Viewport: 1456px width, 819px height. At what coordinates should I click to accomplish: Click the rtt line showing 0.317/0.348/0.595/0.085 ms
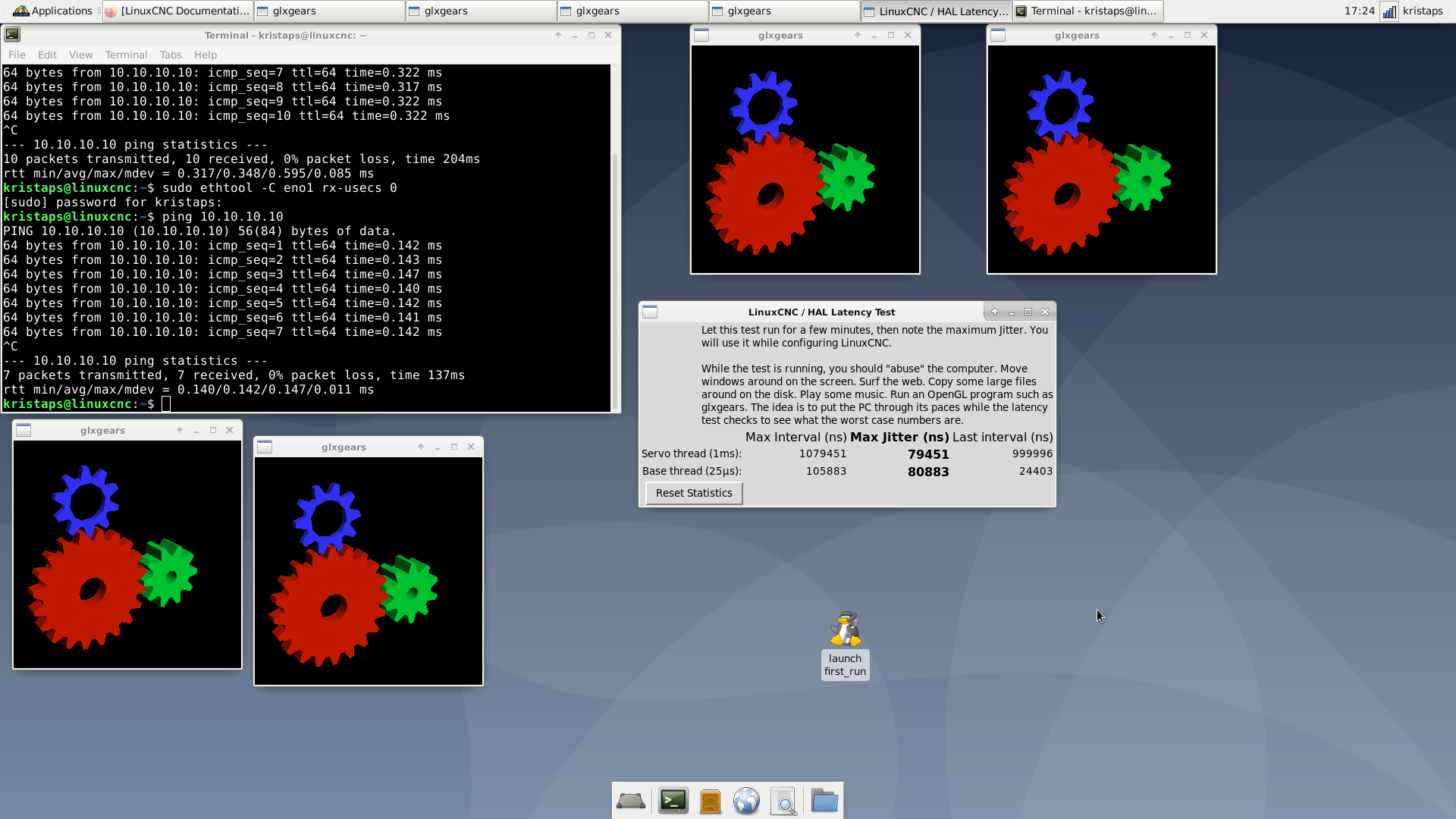(189, 174)
